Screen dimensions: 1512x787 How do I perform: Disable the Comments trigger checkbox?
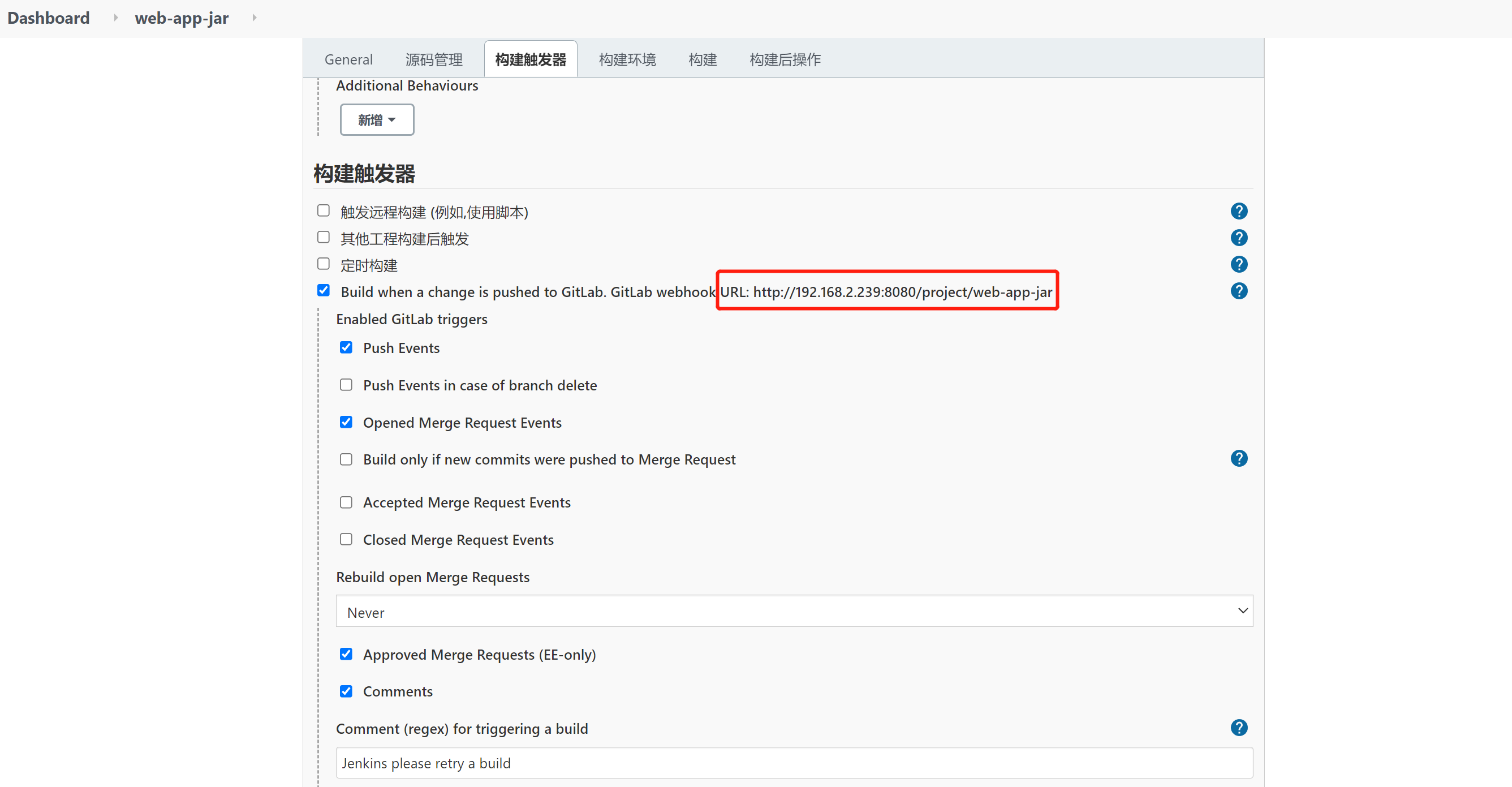[x=346, y=691]
